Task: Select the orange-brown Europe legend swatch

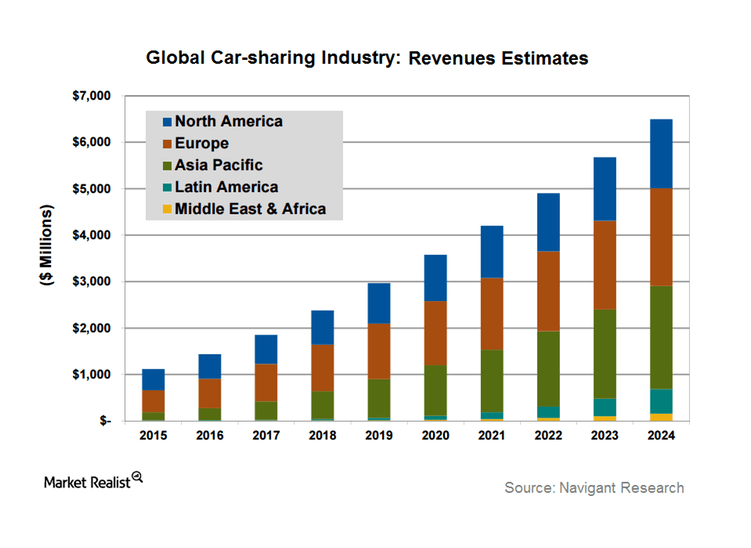Action: tap(166, 144)
